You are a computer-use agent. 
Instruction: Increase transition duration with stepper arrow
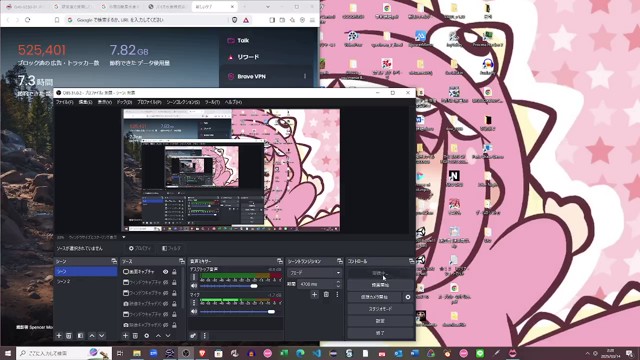(338, 282)
